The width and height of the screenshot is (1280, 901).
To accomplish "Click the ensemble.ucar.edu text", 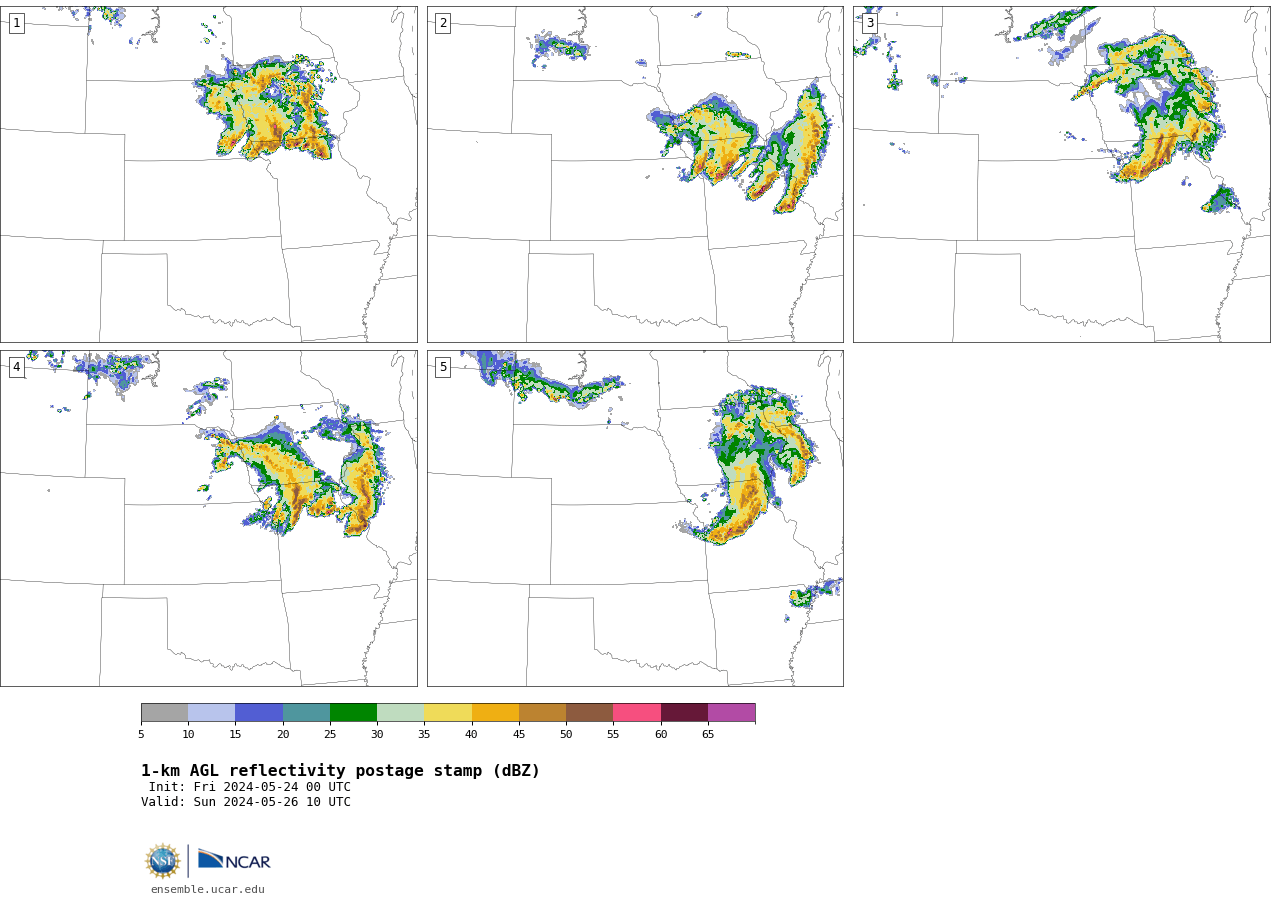I will (208, 889).
